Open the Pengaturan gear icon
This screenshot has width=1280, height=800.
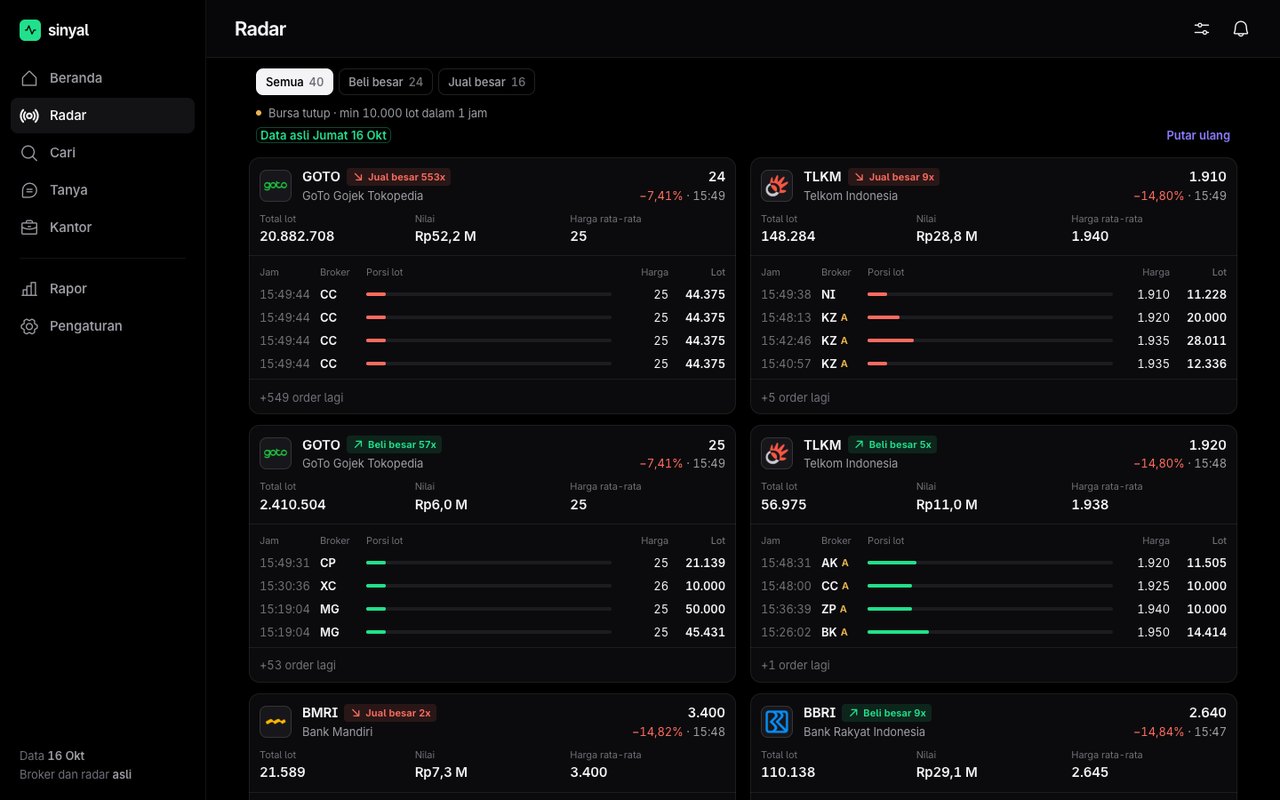click(x=30, y=326)
